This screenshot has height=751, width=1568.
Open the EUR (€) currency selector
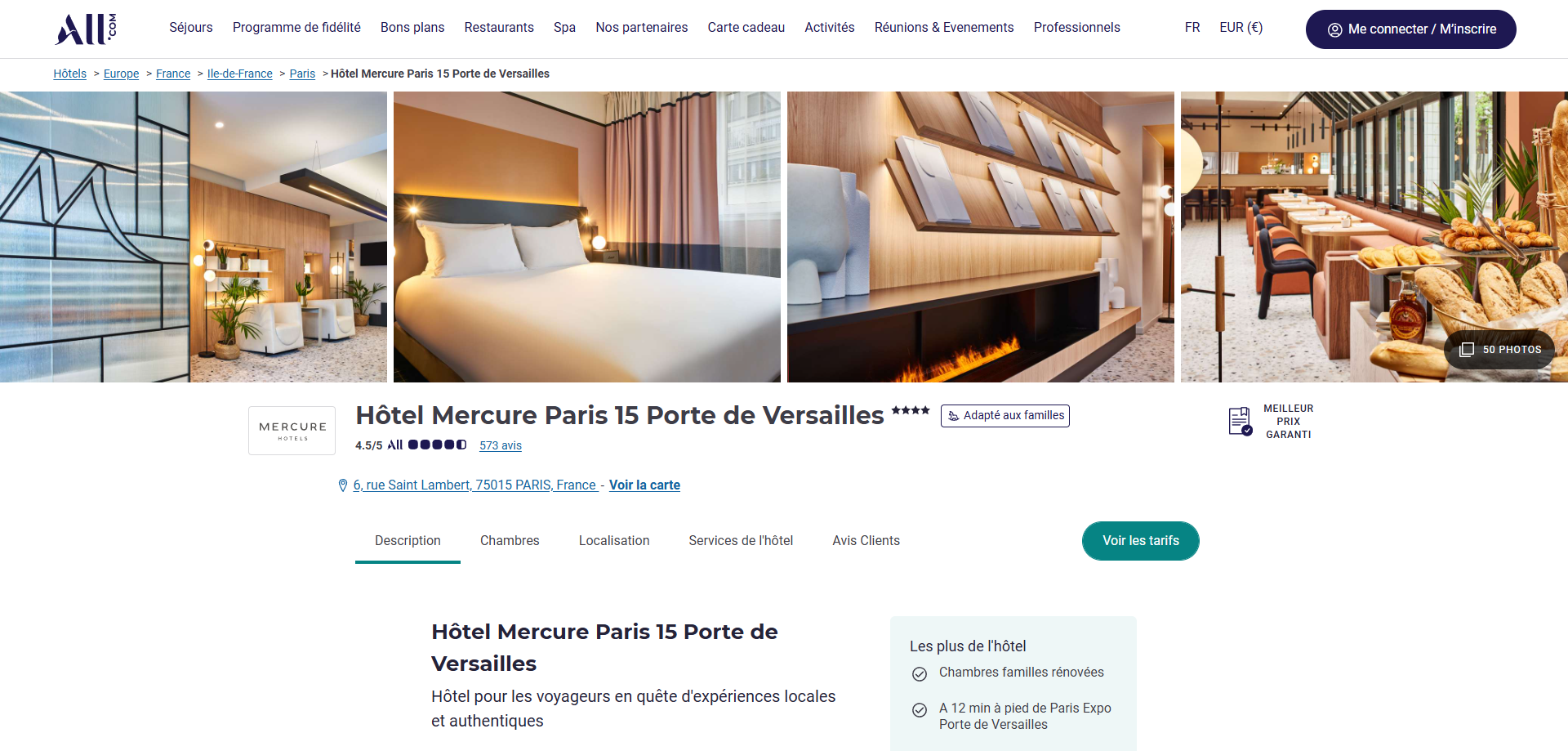pos(1241,28)
